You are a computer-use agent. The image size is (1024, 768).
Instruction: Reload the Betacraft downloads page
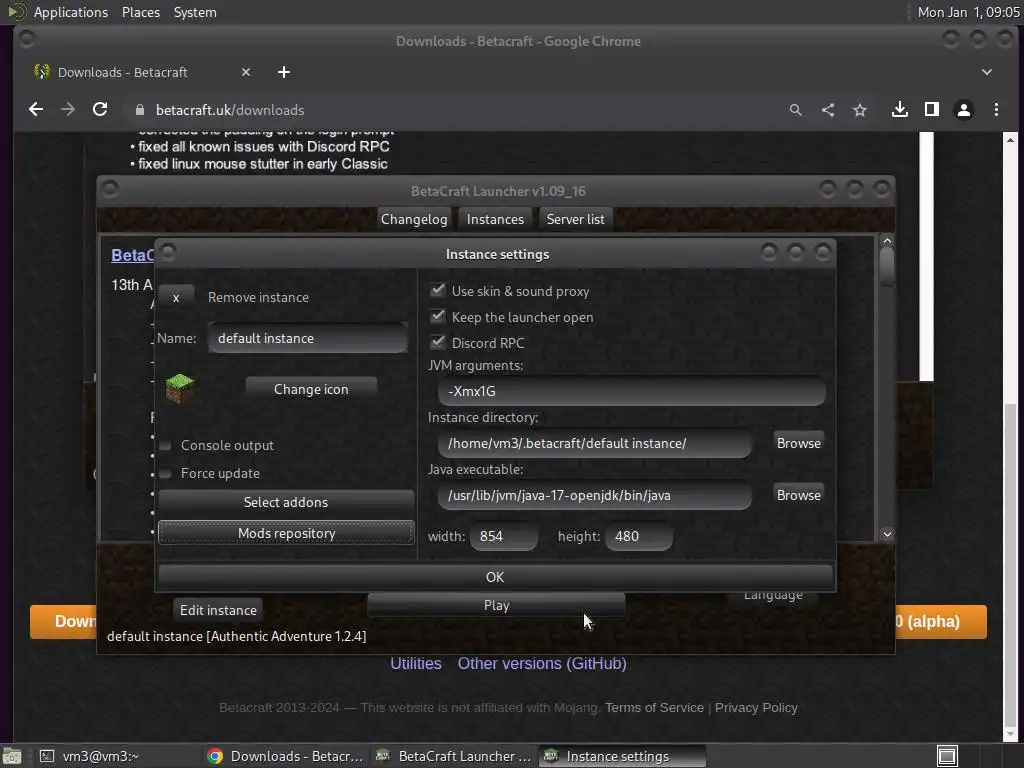[x=100, y=110]
